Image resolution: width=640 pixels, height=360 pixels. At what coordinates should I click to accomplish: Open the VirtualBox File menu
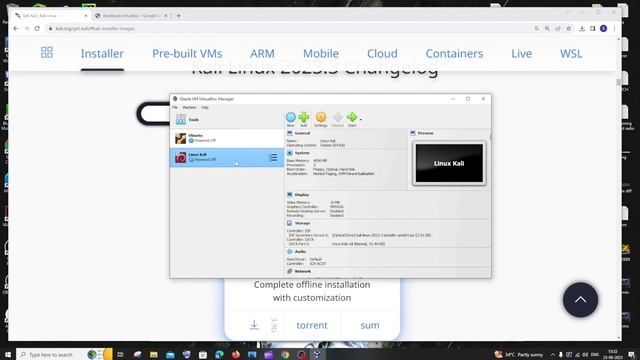(x=175, y=107)
